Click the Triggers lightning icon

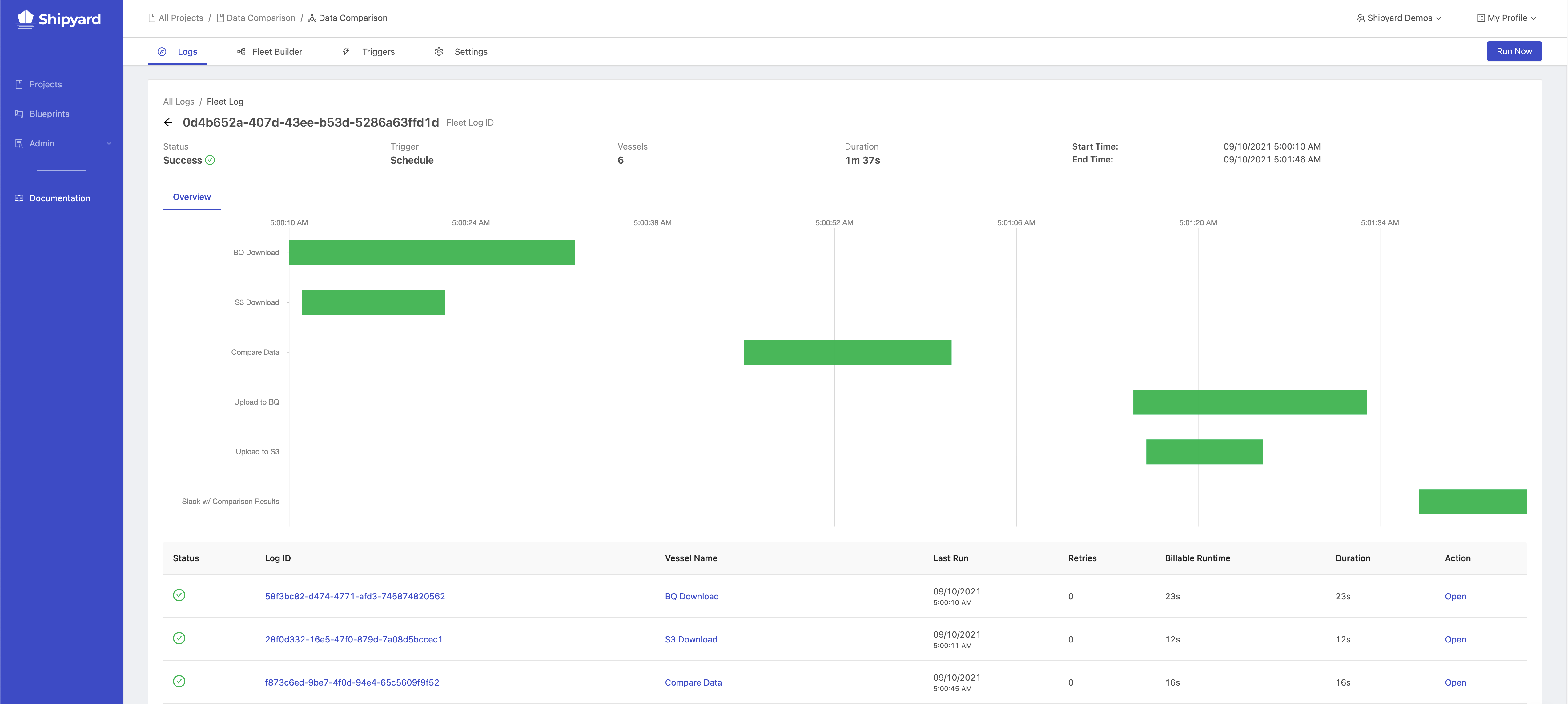[346, 52]
